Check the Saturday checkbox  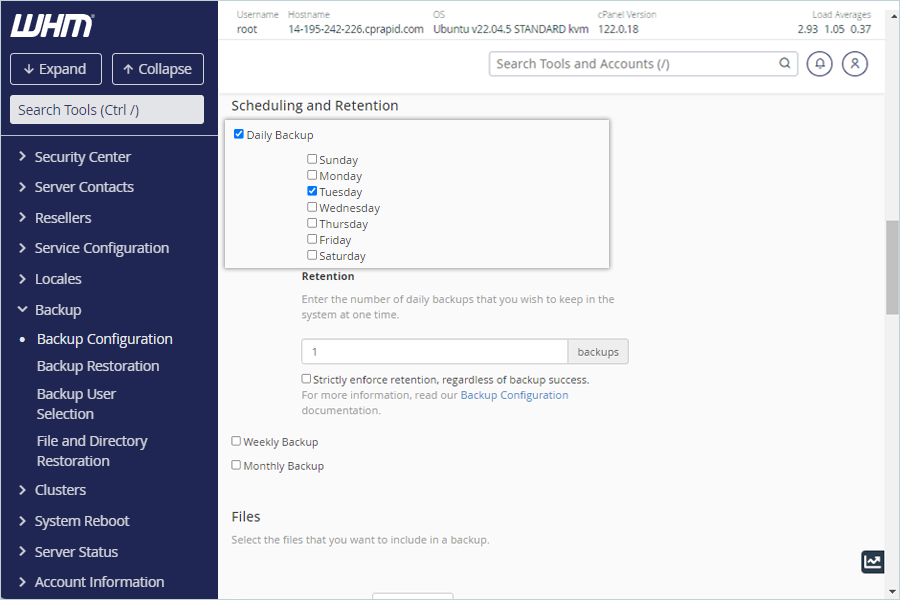point(312,256)
